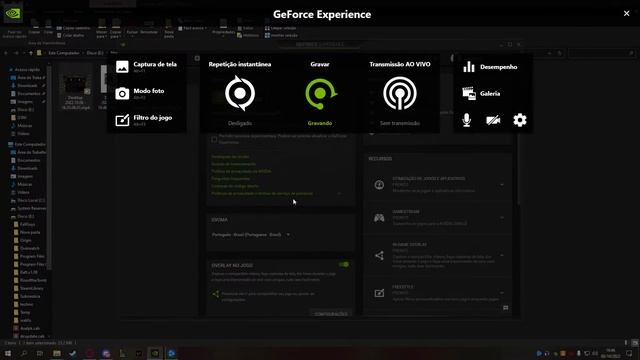The image size is (640, 360).
Task: Expand the game optimization feature row
Action: click(502, 185)
